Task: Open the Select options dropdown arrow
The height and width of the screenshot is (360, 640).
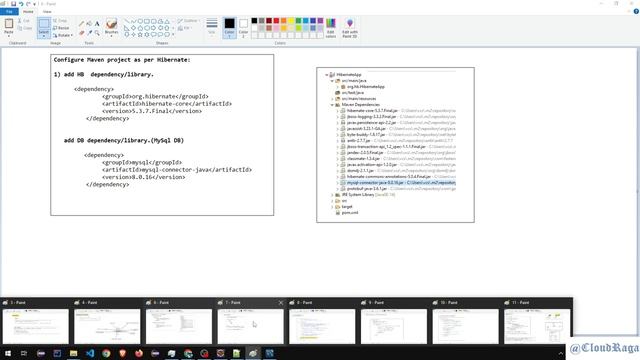Action: (44, 36)
